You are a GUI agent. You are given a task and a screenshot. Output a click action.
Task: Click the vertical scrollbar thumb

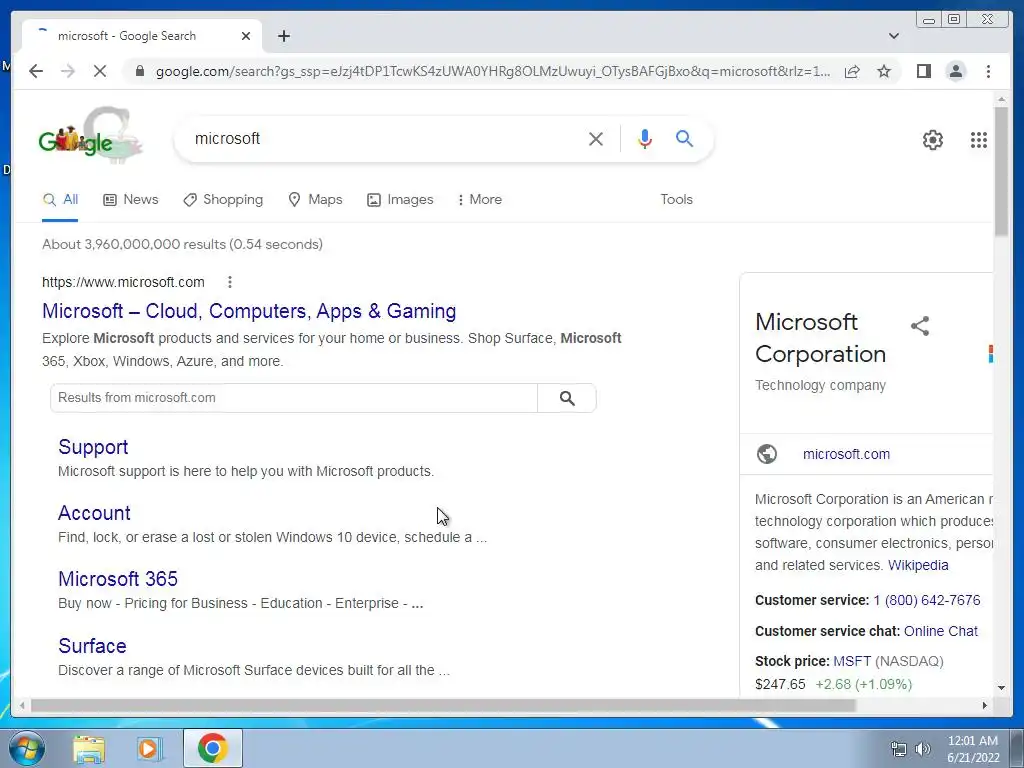click(x=1001, y=171)
